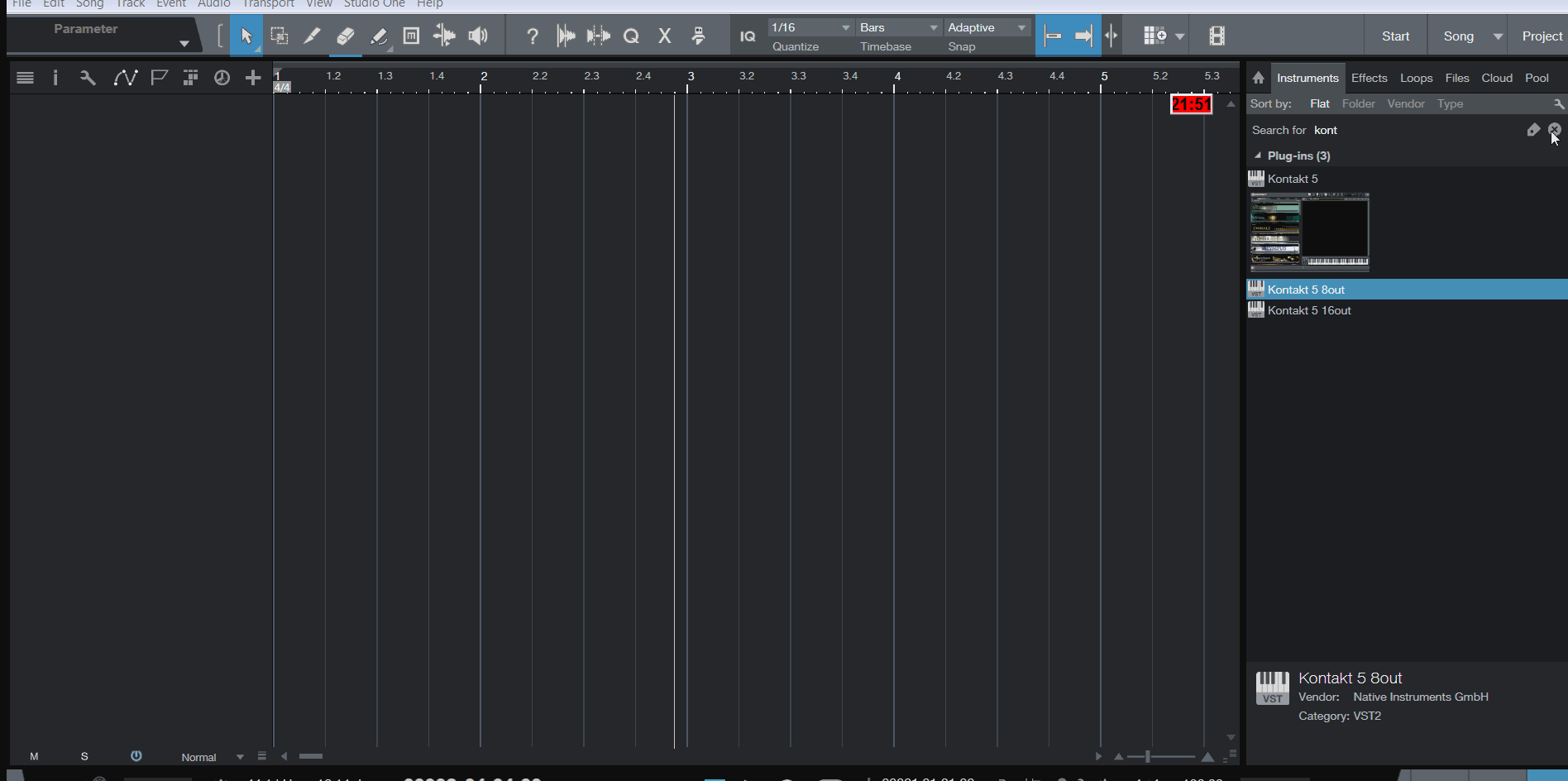Image resolution: width=1568 pixels, height=781 pixels.
Task: Open the Snap Adaptive dropdown
Action: click(x=987, y=27)
